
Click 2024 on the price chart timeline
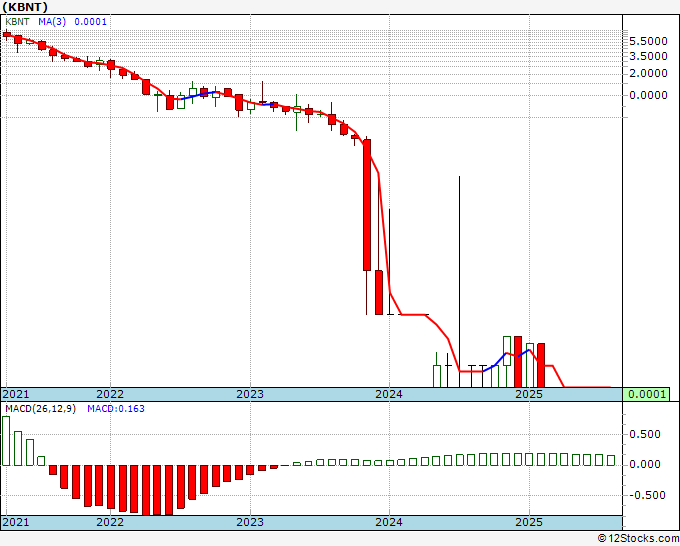pos(389,394)
